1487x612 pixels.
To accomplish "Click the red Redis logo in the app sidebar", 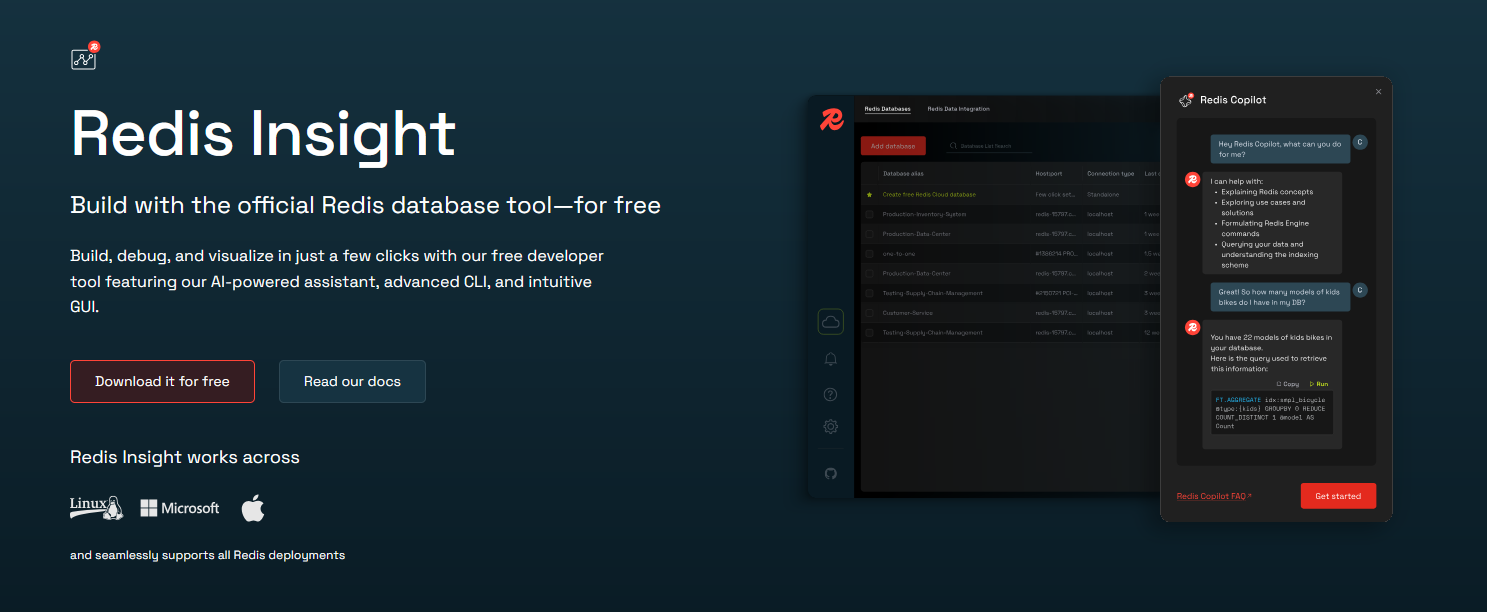I will point(831,119).
